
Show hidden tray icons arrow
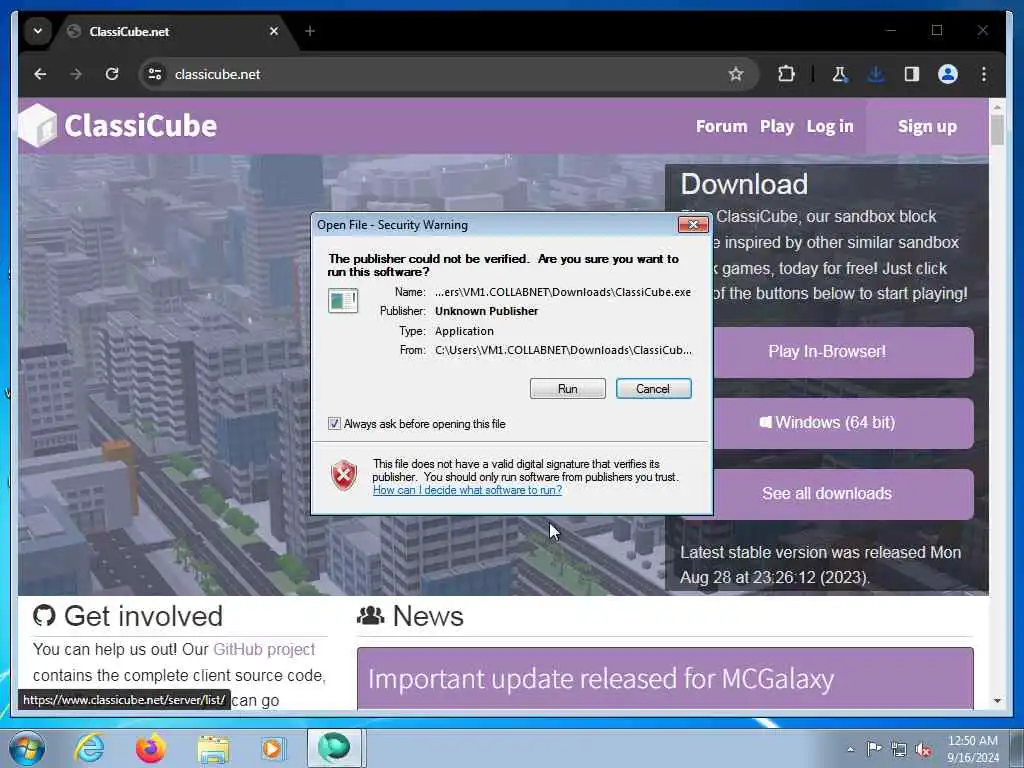(850, 749)
